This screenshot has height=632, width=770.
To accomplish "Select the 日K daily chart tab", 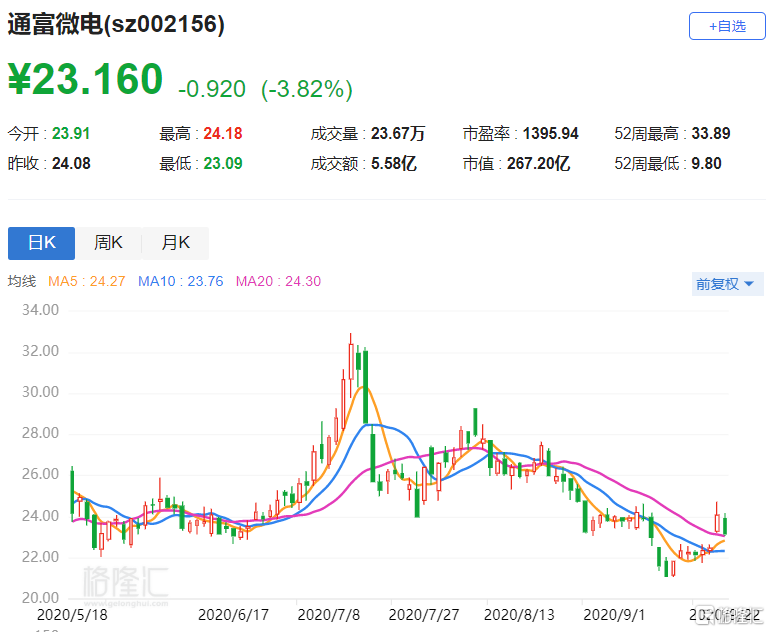I will pyautogui.click(x=41, y=243).
